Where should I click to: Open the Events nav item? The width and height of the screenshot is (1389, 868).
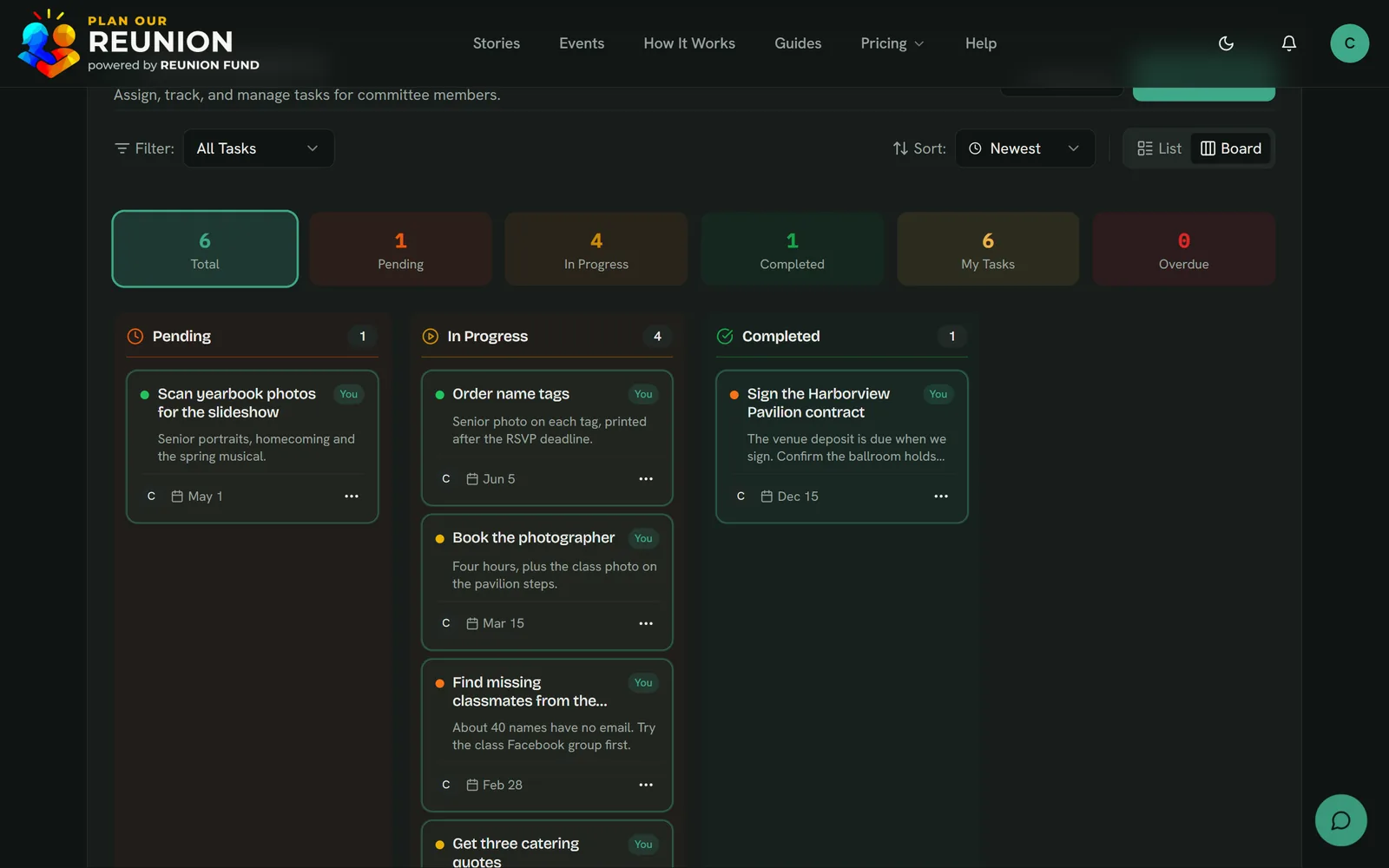pyautogui.click(x=582, y=43)
